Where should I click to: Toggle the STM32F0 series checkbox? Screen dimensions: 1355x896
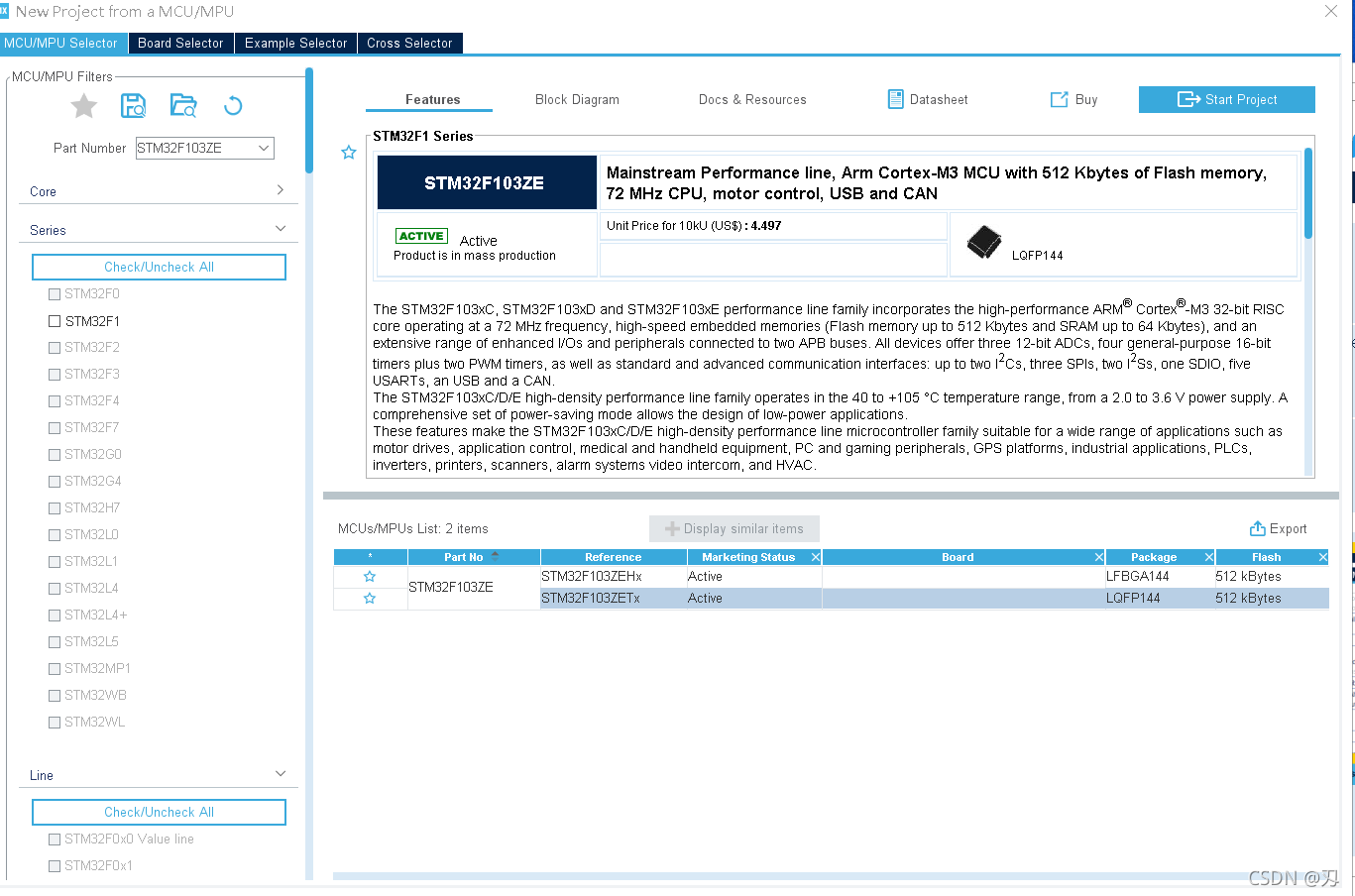pos(55,294)
